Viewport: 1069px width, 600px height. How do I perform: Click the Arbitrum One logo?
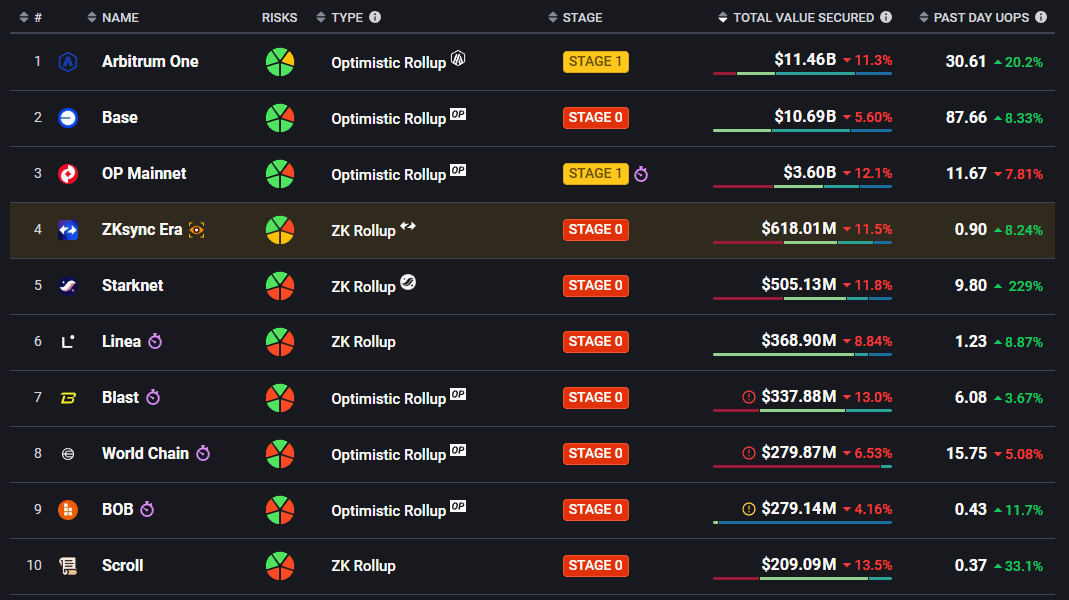click(67, 62)
